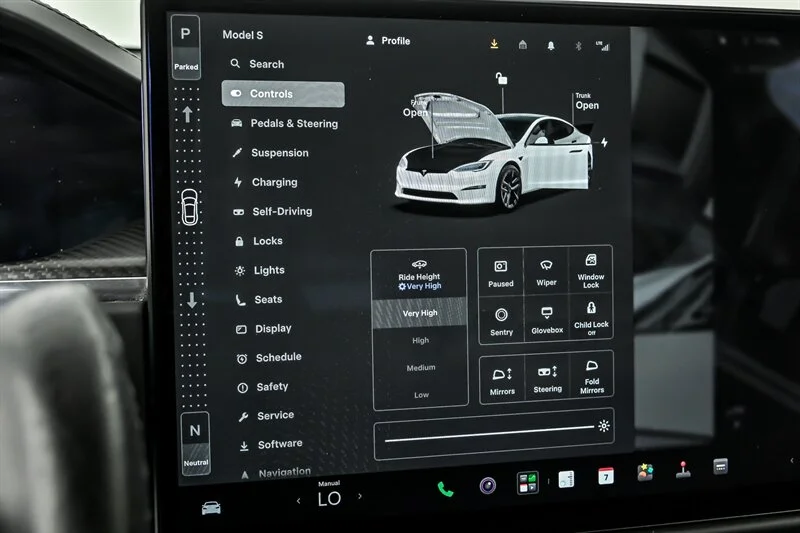Viewport: 800px width, 533px height.
Task: Select Neutral on the gear strip
Action: [x=195, y=444]
